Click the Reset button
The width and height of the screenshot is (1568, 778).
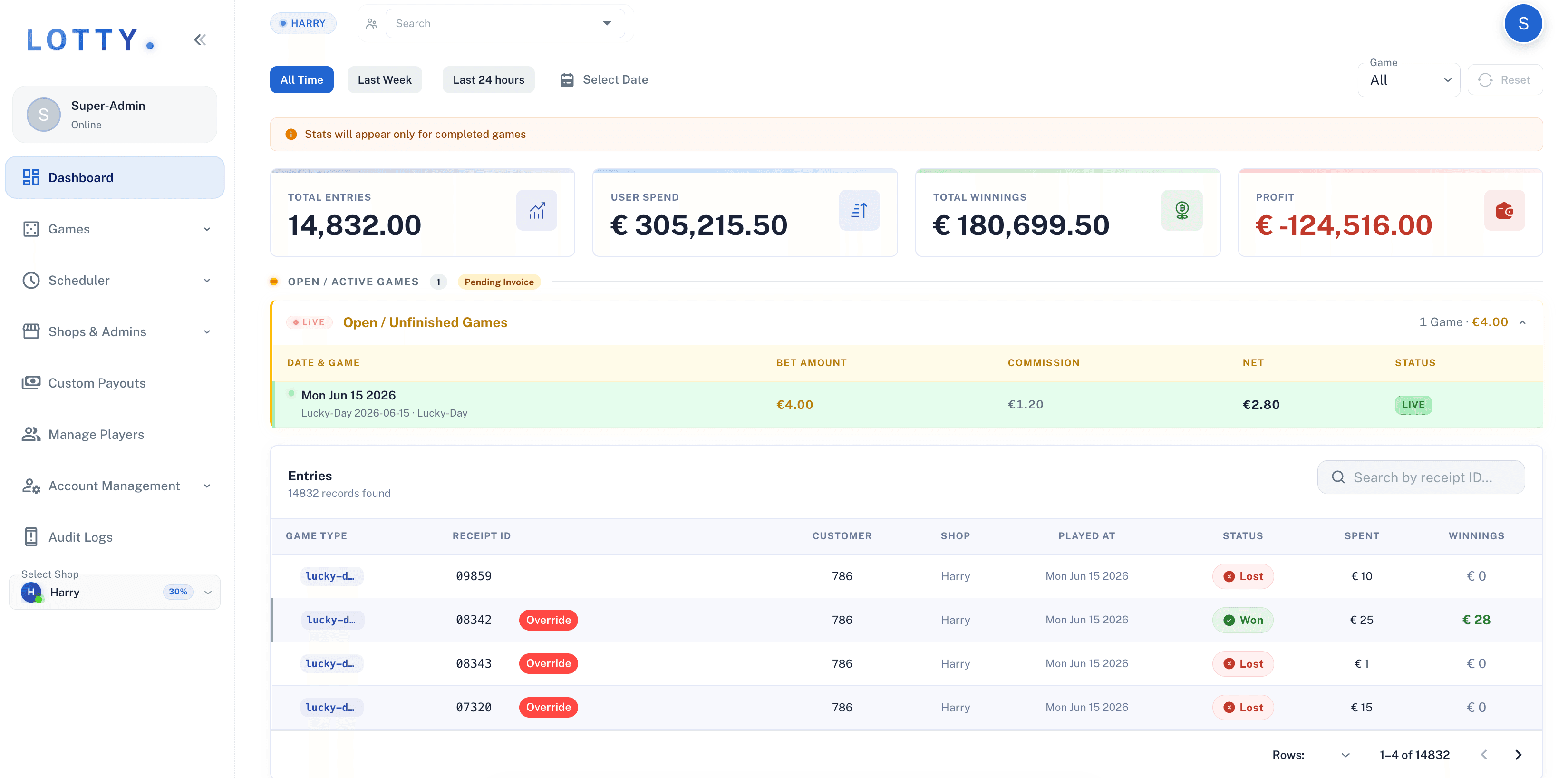click(1505, 80)
